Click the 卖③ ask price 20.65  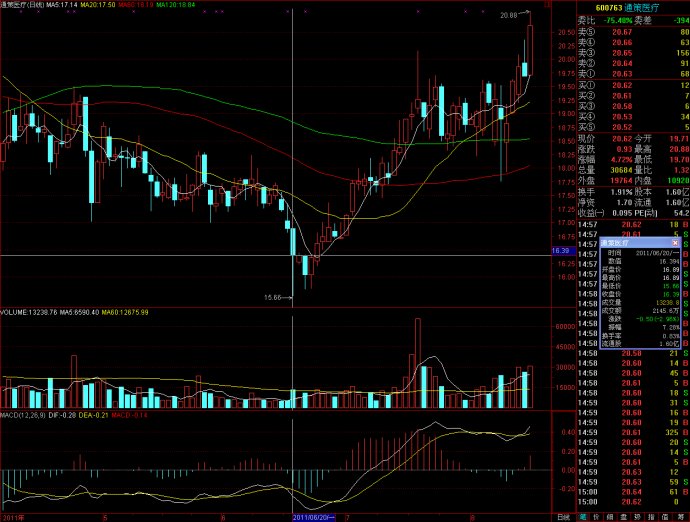pos(622,53)
